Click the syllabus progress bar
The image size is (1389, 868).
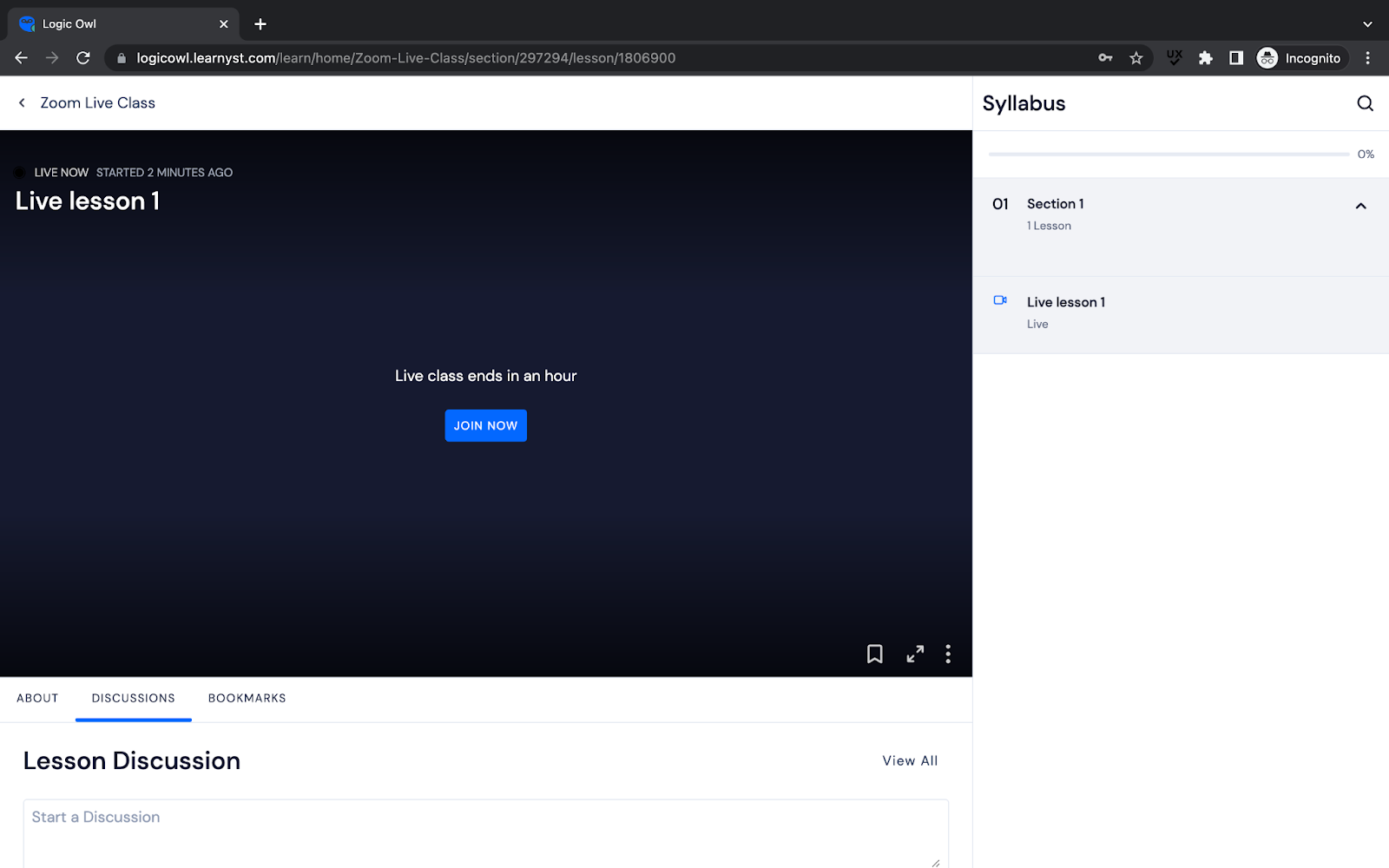pyautogui.click(x=1168, y=155)
